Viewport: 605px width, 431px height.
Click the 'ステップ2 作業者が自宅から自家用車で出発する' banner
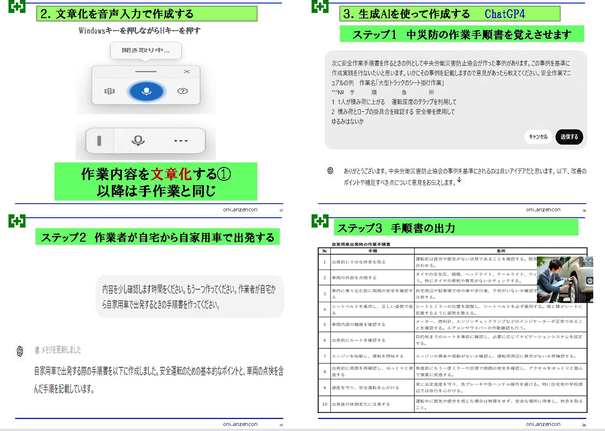click(x=157, y=237)
